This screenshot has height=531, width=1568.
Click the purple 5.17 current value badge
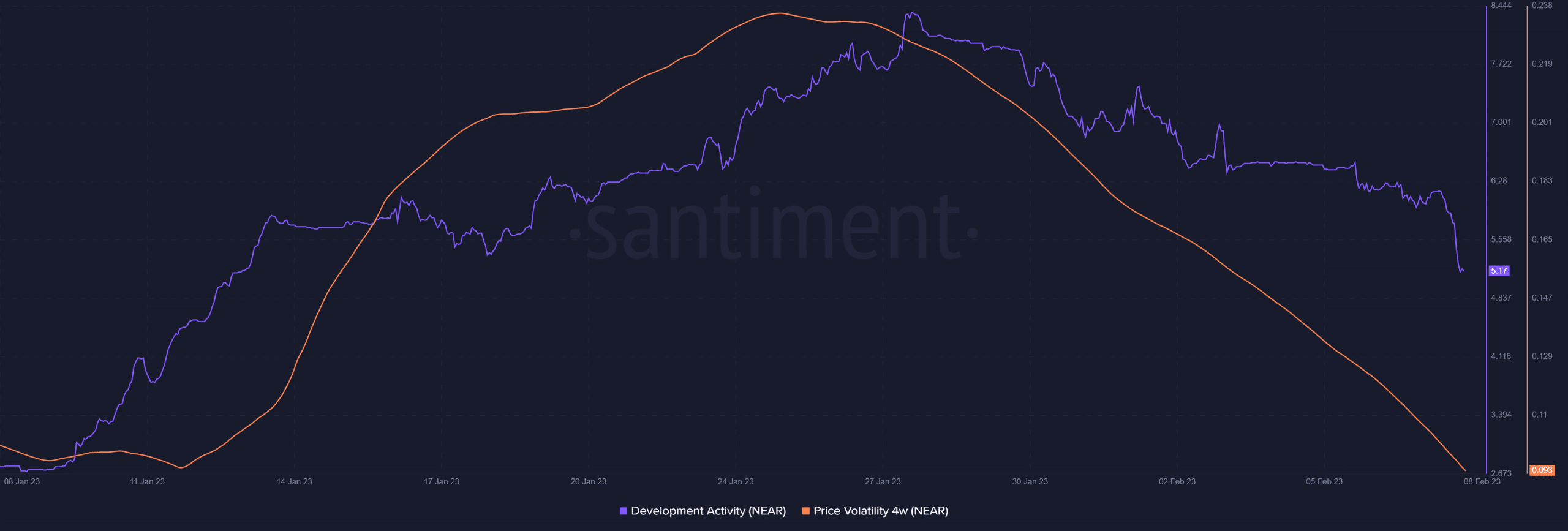coord(1499,271)
